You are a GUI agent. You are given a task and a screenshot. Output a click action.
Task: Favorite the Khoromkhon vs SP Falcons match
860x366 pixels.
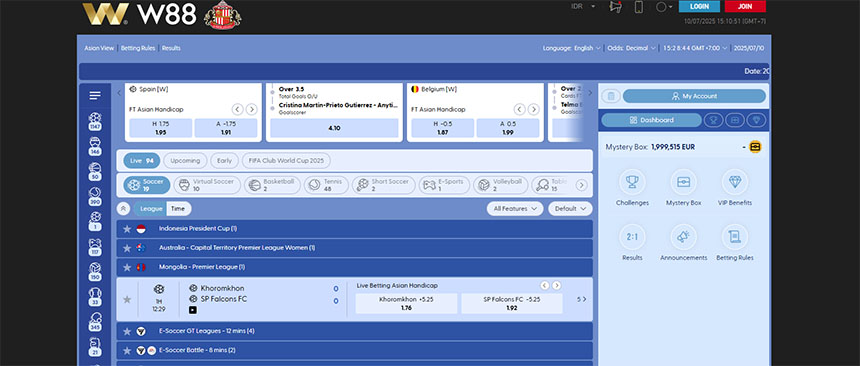pyautogui.click(x=127, y=300)
